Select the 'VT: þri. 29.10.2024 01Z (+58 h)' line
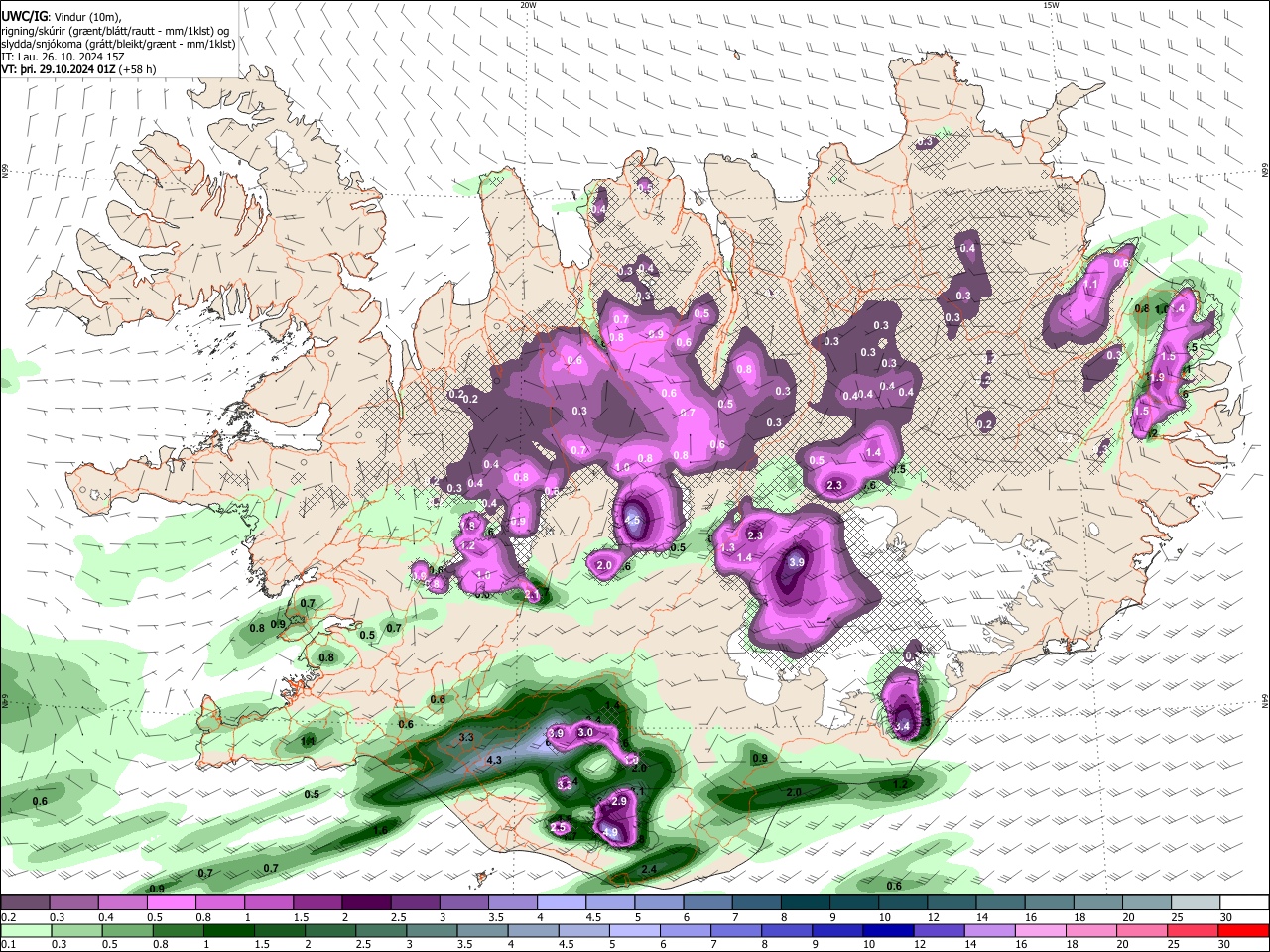Image resolution: width=1270 pixels, height=952 pixels. (78, 69)
